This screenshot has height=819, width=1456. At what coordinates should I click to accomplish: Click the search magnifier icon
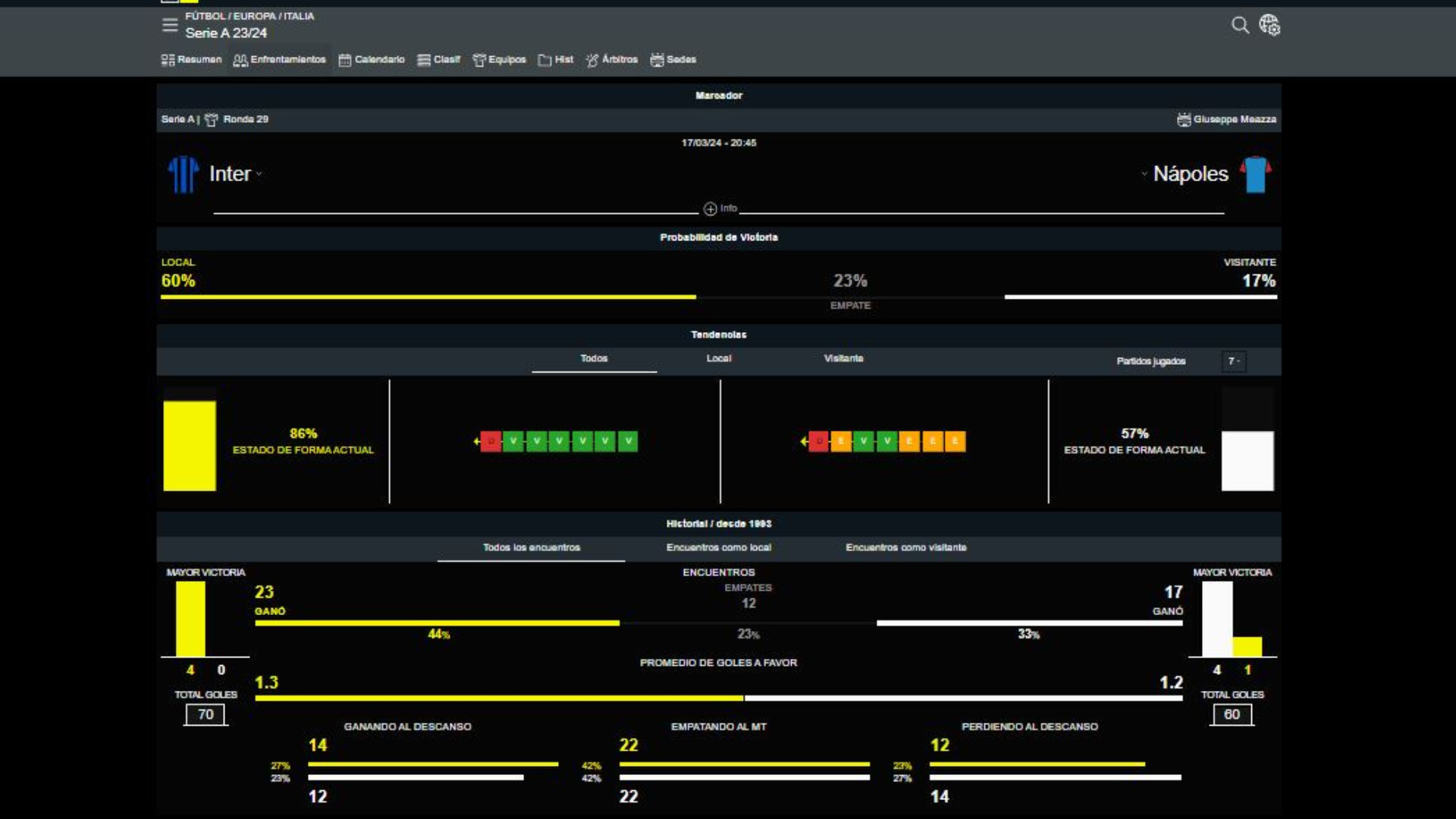[1240, 25]
